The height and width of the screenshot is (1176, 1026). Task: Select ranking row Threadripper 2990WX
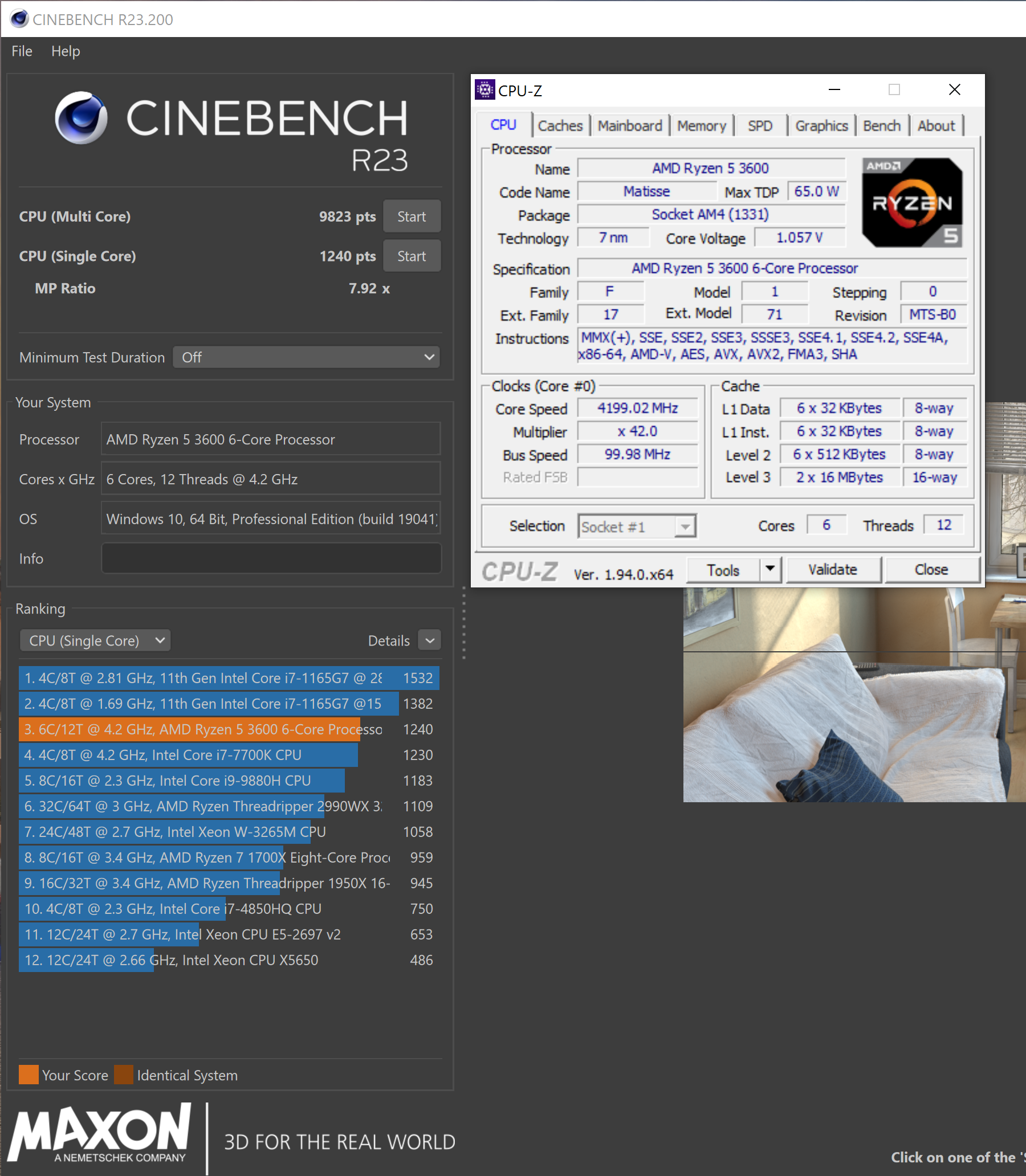(x=229, y=806)
